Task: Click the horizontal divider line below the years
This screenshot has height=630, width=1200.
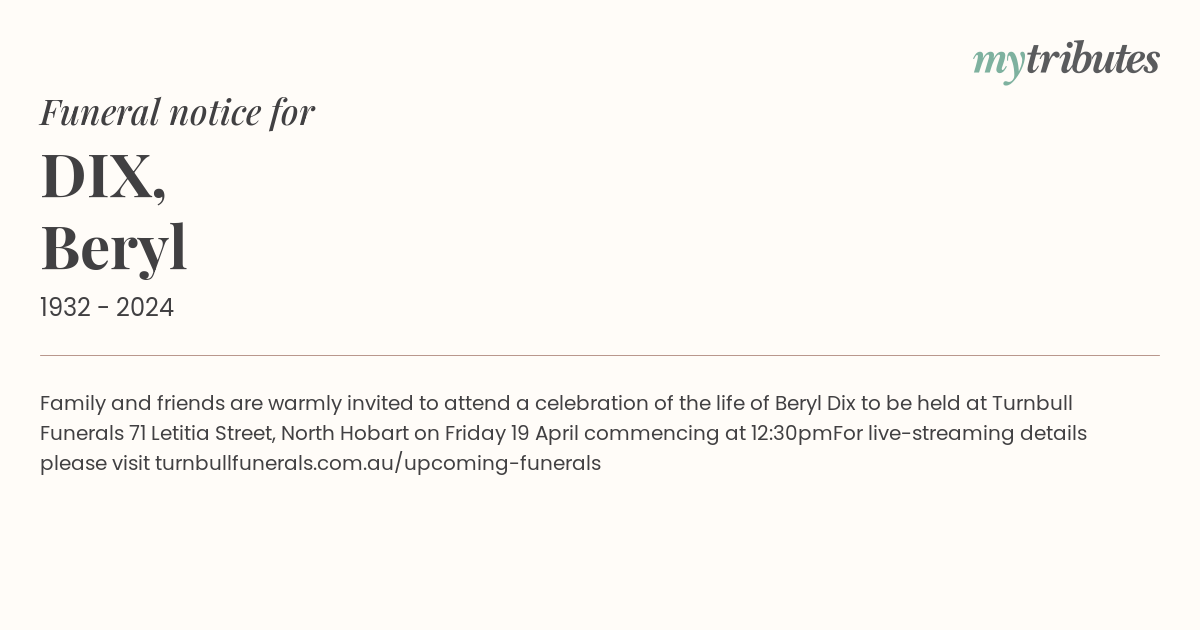Action: (600, 355)
